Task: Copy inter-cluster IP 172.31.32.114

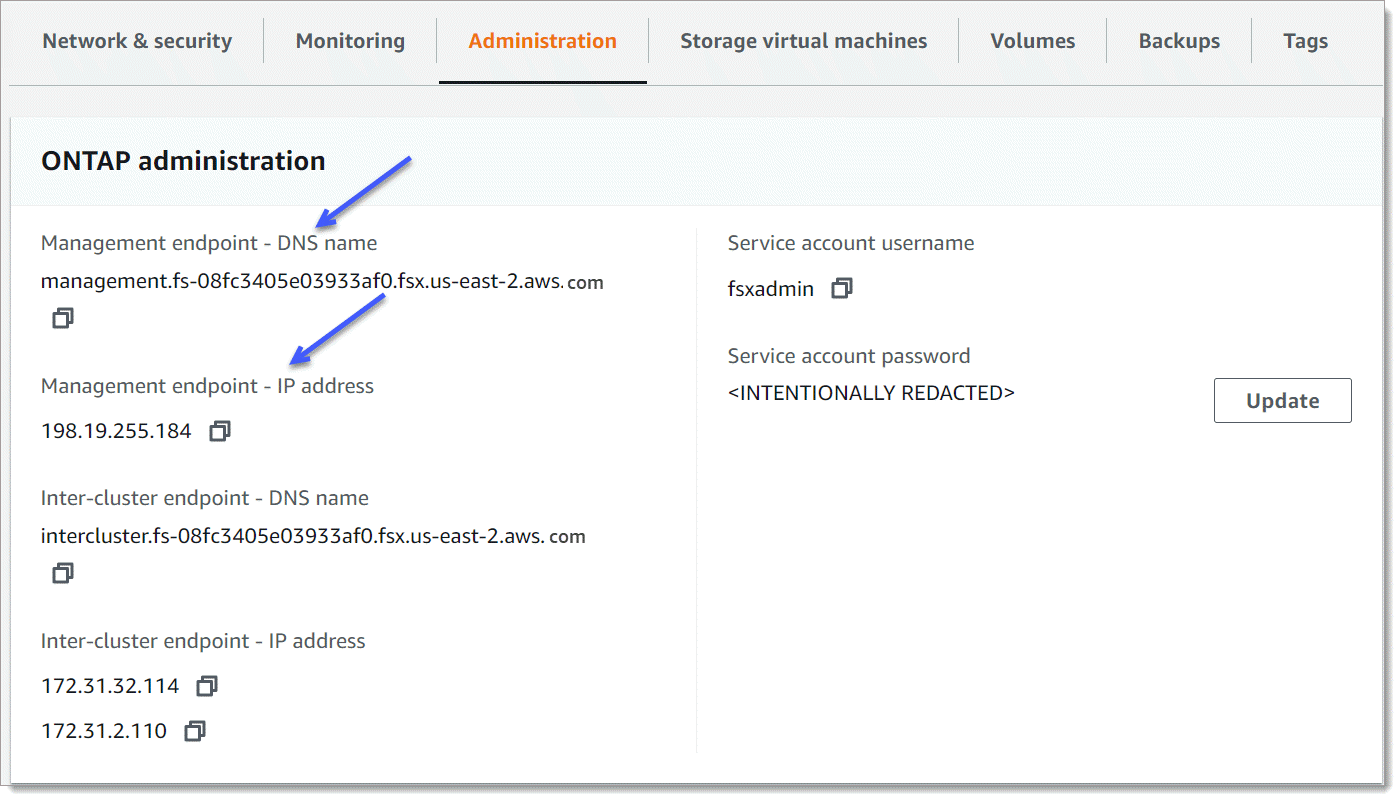Action: [207, 686]
